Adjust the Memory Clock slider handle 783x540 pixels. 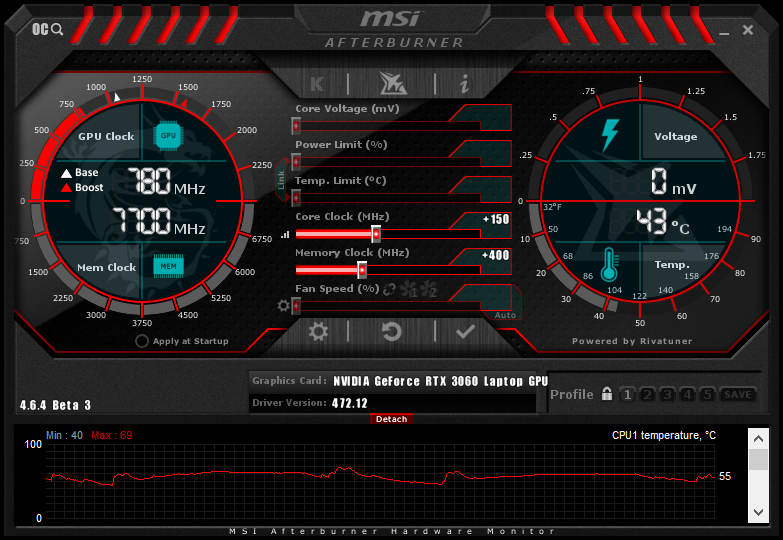coord(362,270)
